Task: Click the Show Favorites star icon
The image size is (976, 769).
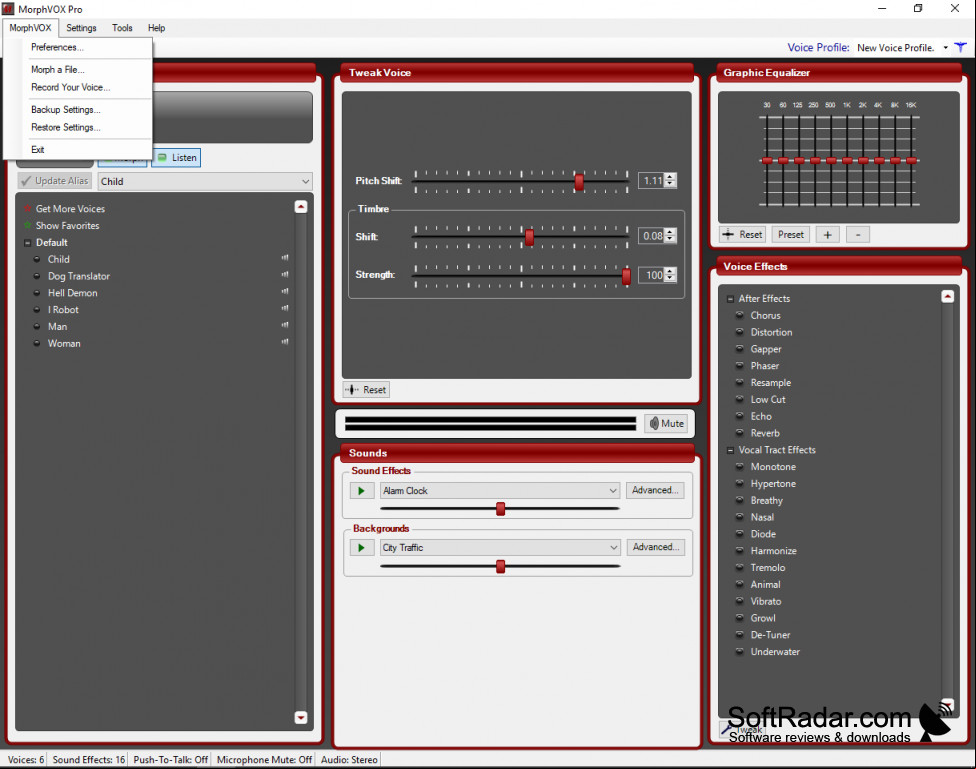Action: [x=27, y=225]
